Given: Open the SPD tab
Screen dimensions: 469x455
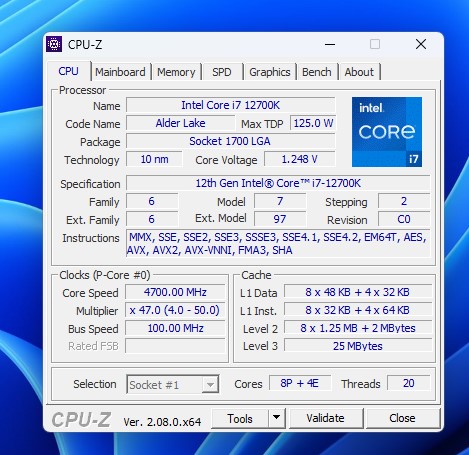Looking at the screenshot, I should coord(222,72).
